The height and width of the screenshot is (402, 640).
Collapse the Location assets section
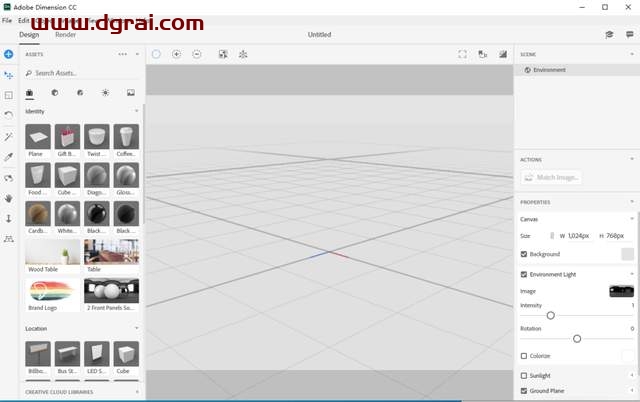coord(137,328)
